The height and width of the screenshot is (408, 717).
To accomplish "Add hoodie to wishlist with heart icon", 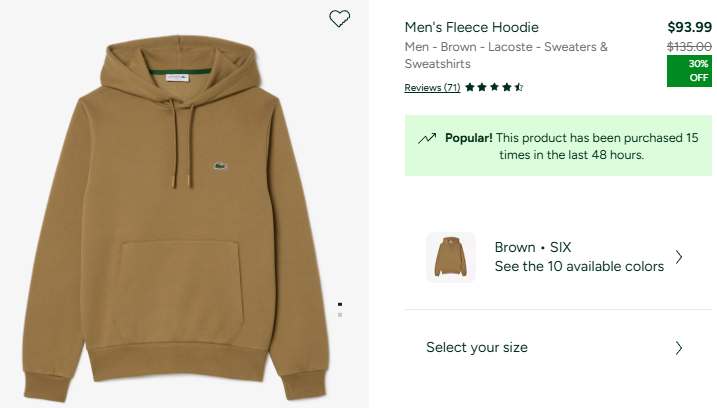I will [340, 18].
